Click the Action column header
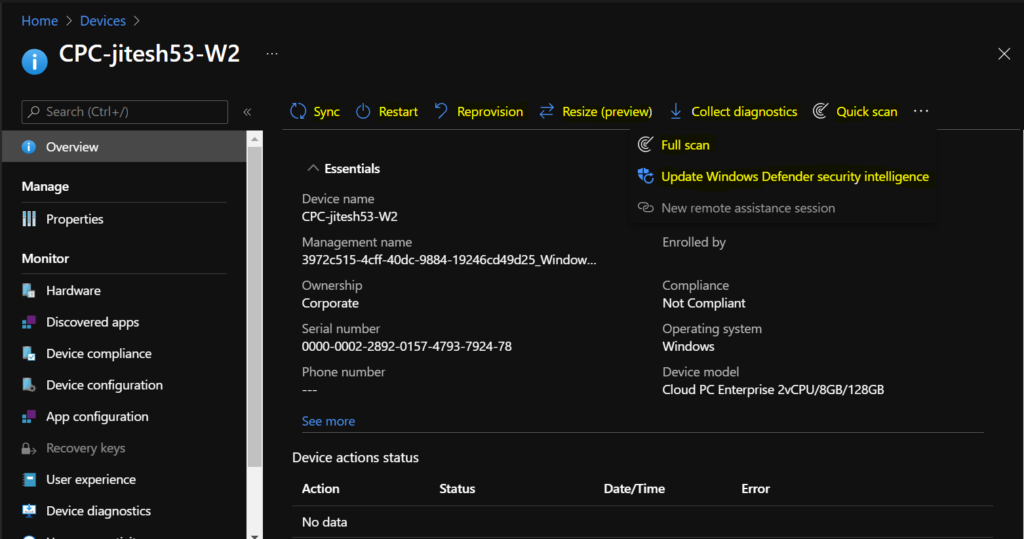The image size is (1024, 539). [x=320, y=489]
